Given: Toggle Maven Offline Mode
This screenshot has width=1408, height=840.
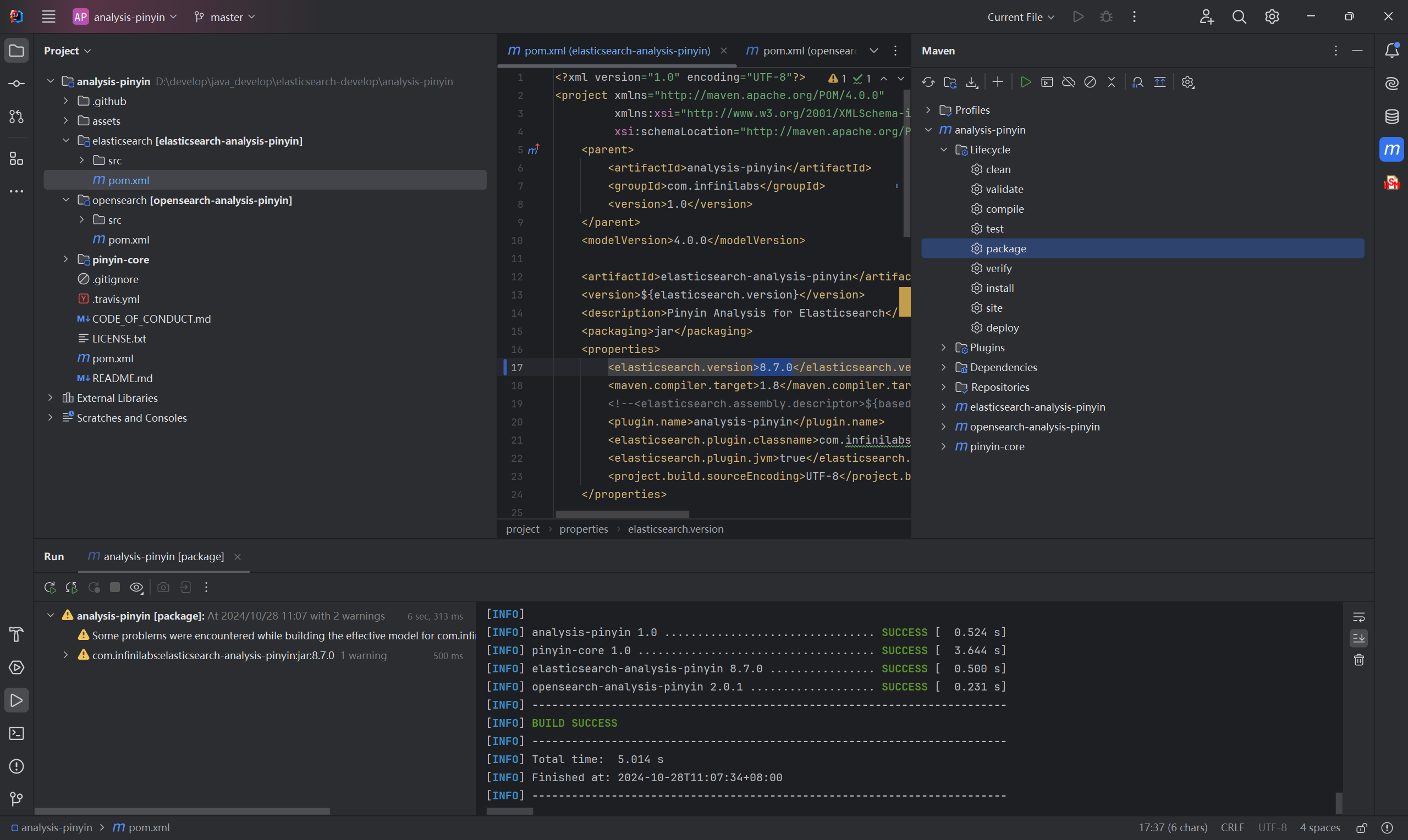Looking at the screenshot, I should pos(1068,82).
